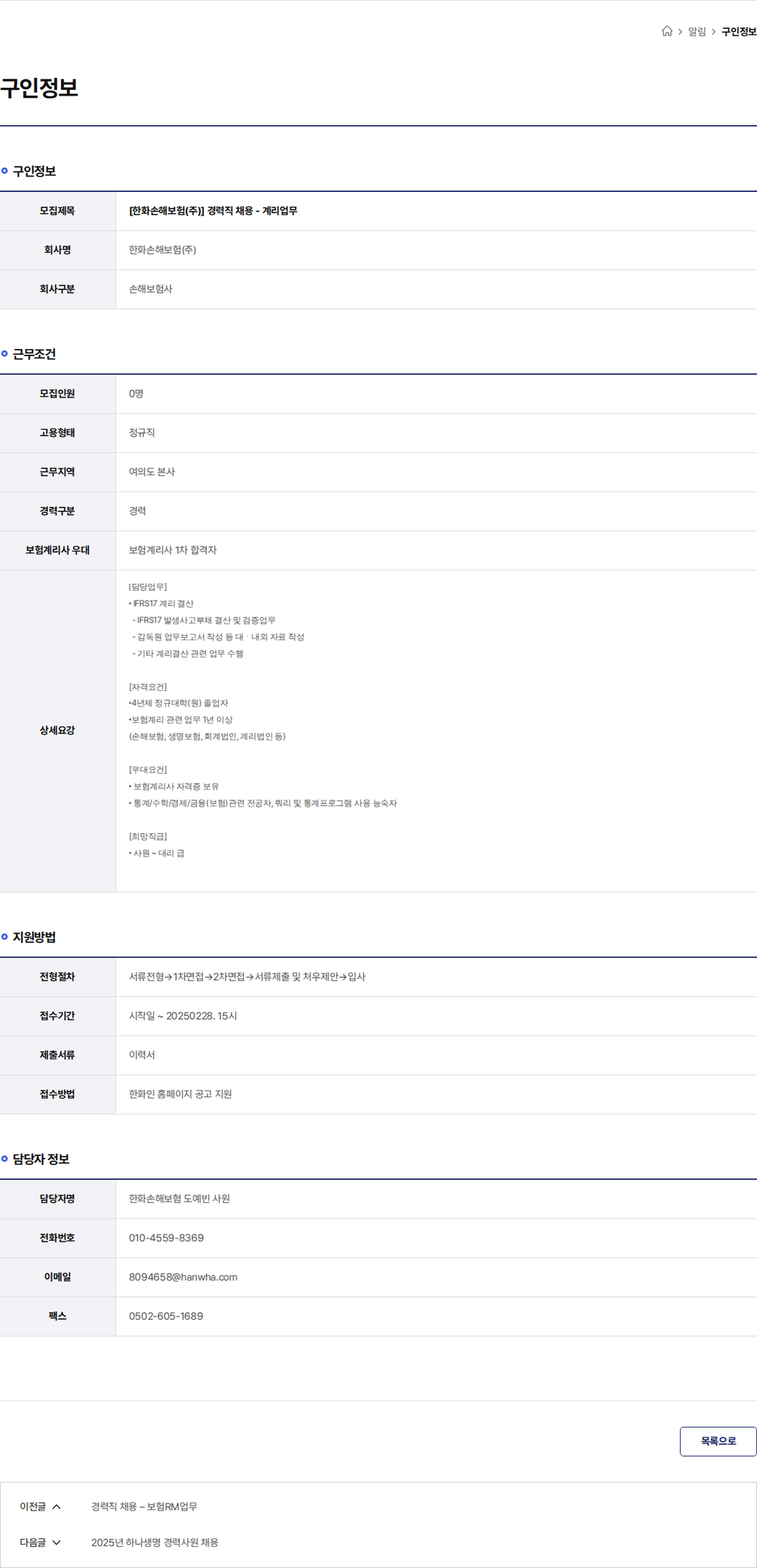Click the 경력구분 row label
Viewport: 757px width, 1568px height.
pyautogui.click(x=57, y=511)
